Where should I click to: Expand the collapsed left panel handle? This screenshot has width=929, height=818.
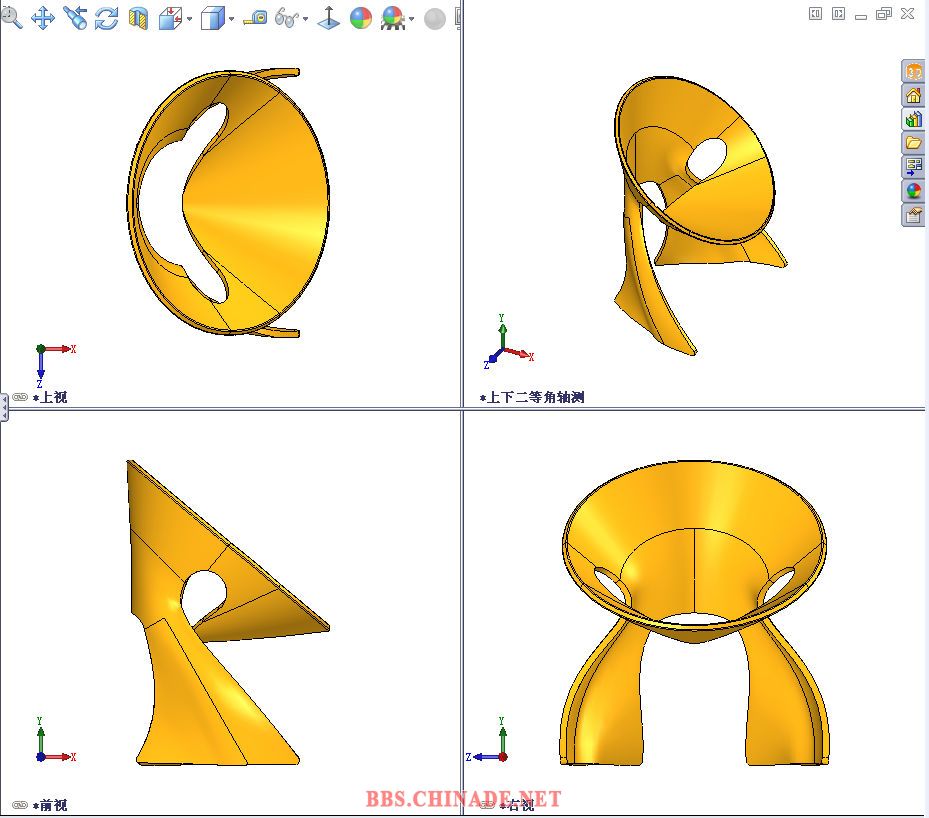coord(4,408)
